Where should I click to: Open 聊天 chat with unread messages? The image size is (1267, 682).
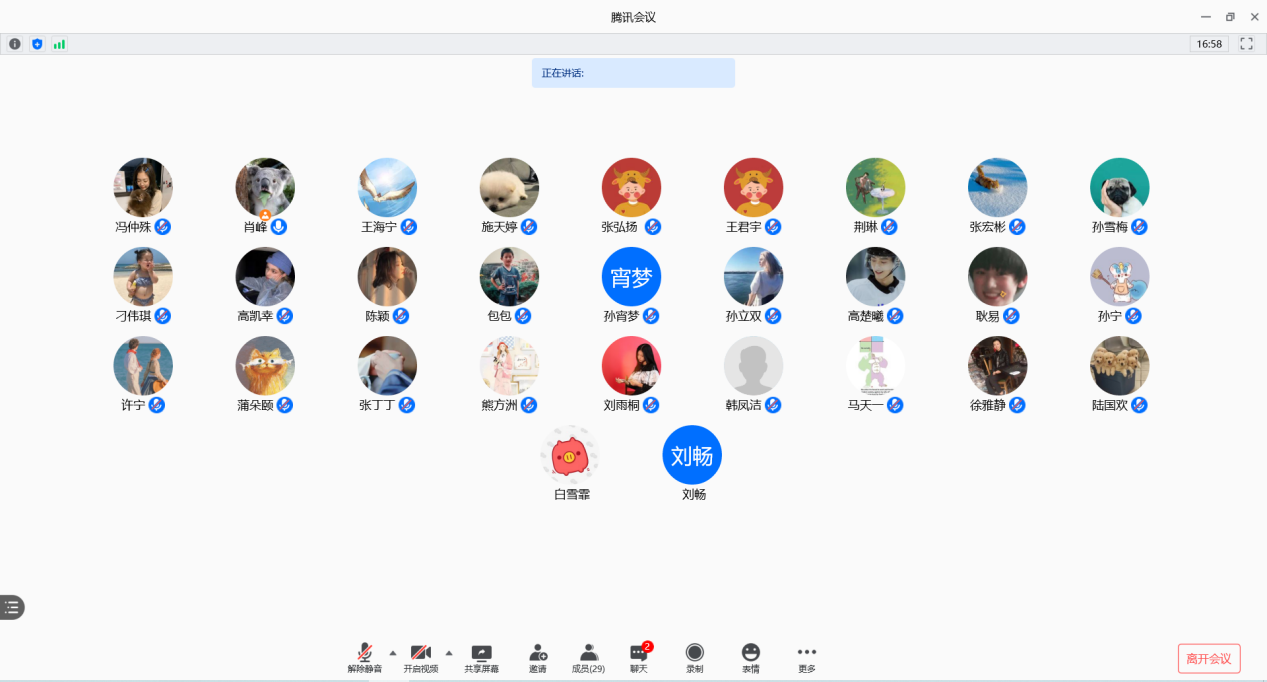639,653
